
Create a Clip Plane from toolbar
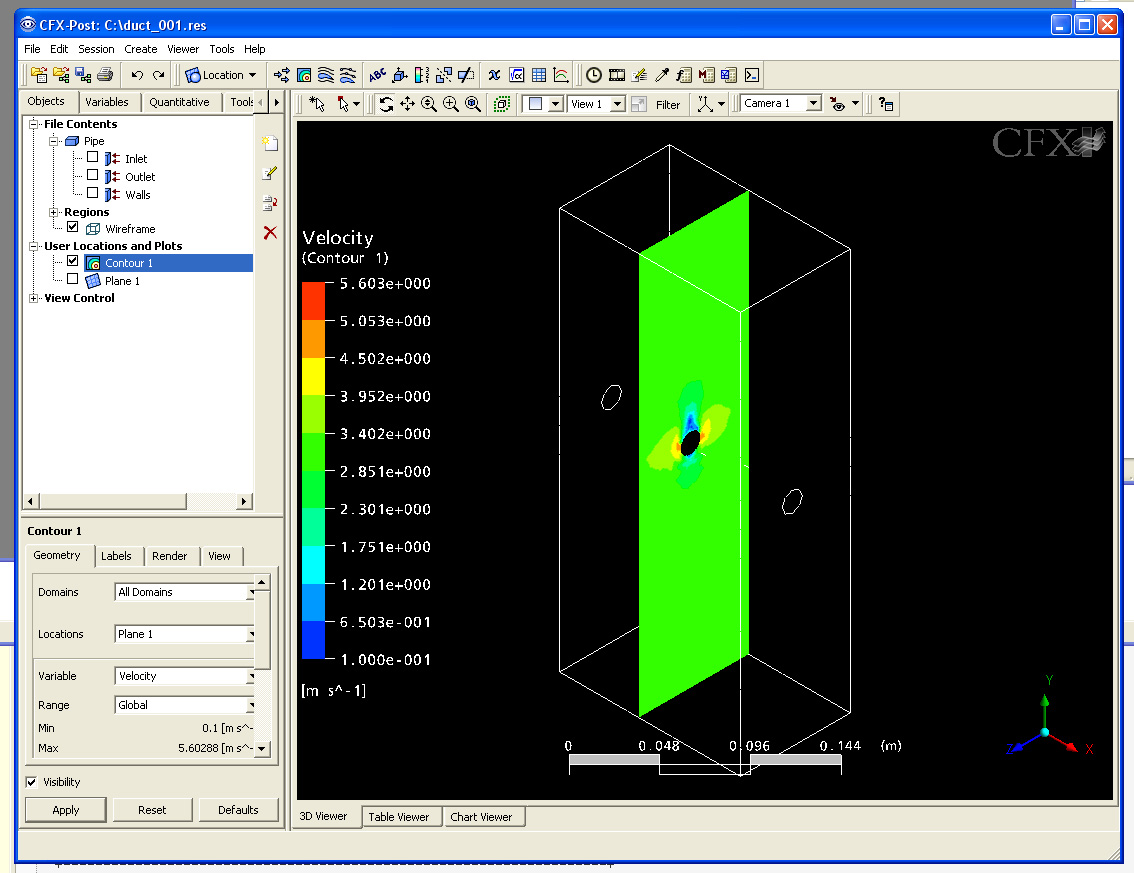pyautogui.click(x=466, y=74)
